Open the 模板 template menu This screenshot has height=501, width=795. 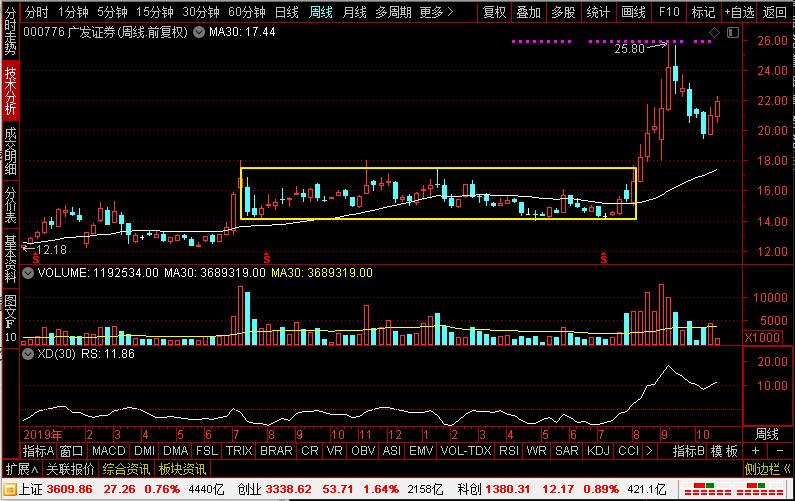click(x=724, y=451)
